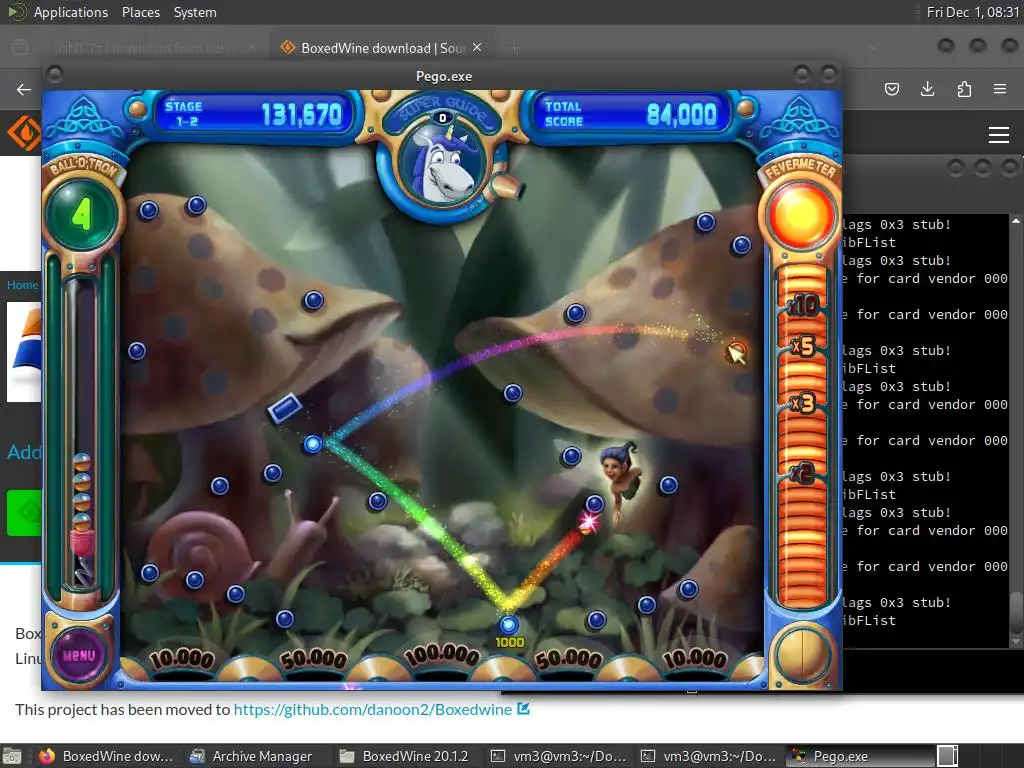Open the Firefox application hamburger menu
The height and width of the screenshot is (768, 1024).
(1000, 89)
